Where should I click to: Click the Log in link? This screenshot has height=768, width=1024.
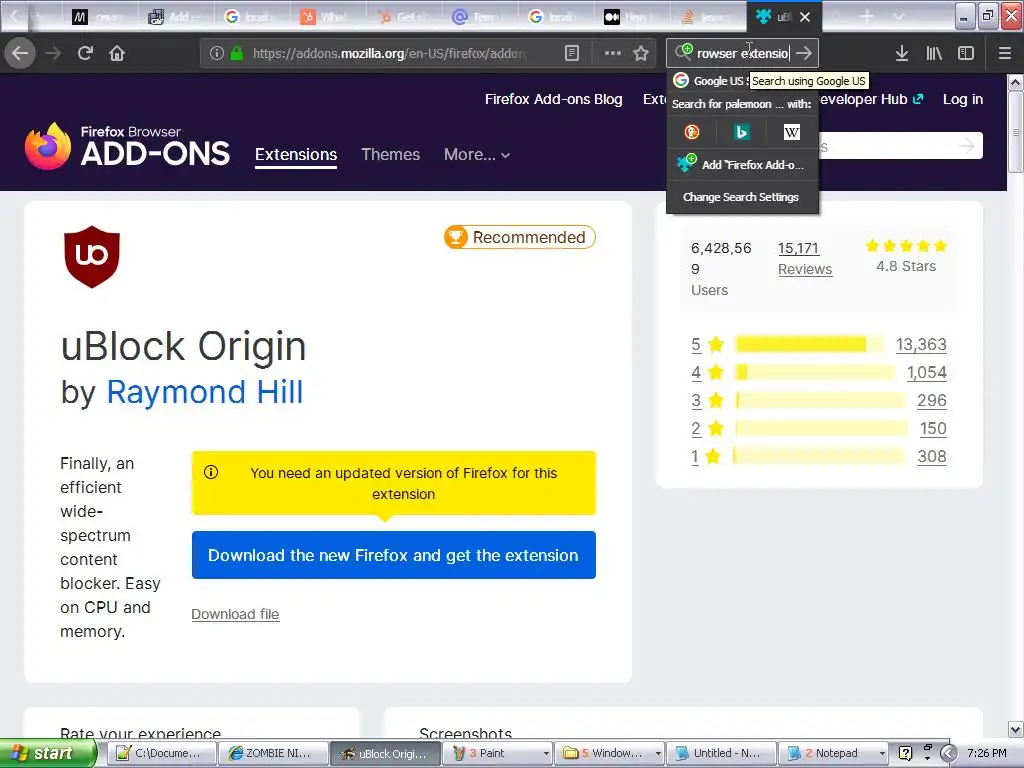click(963, 99)
